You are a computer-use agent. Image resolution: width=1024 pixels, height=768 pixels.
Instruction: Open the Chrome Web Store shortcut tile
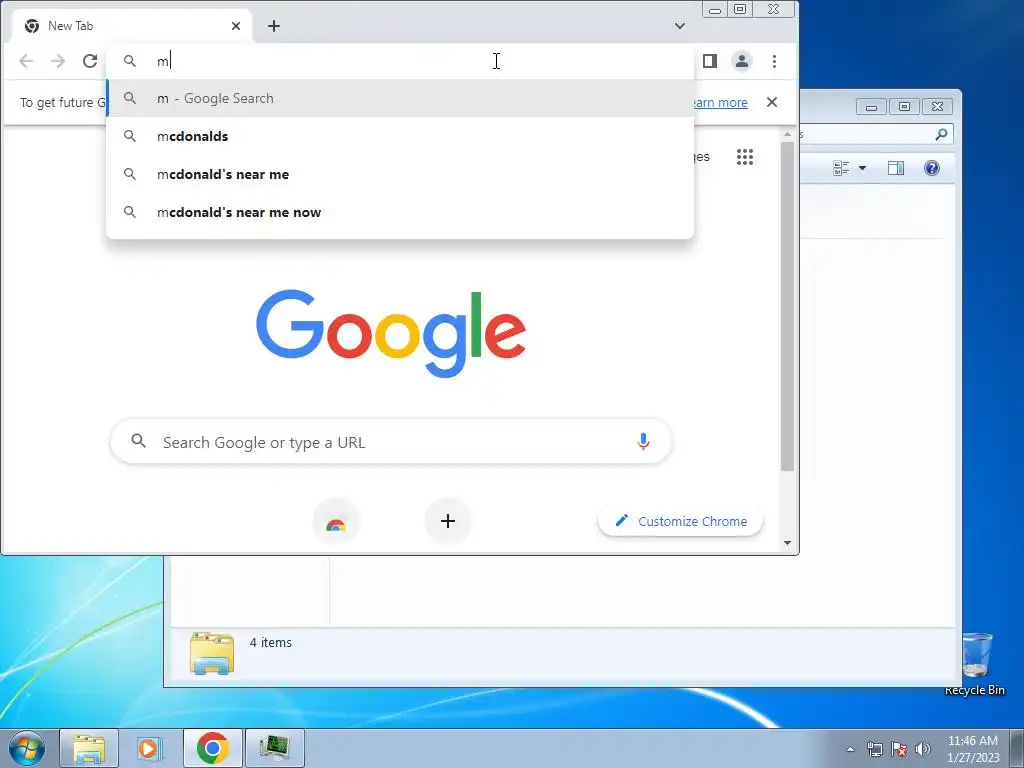(x=336, y=521)
